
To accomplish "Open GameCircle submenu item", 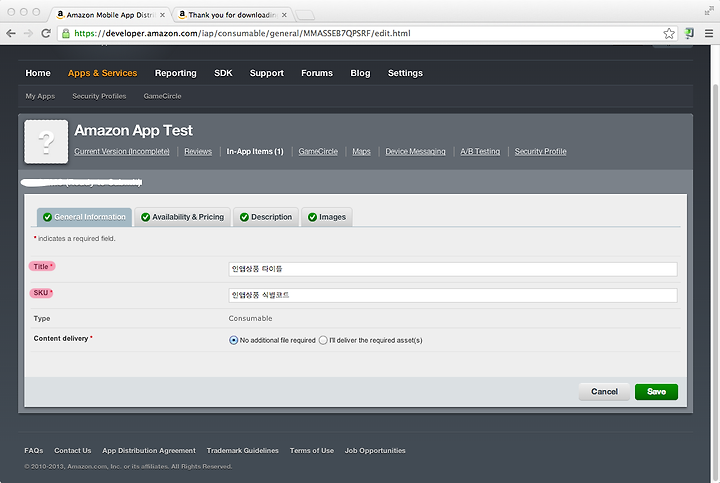I will (x=163, y=96).
